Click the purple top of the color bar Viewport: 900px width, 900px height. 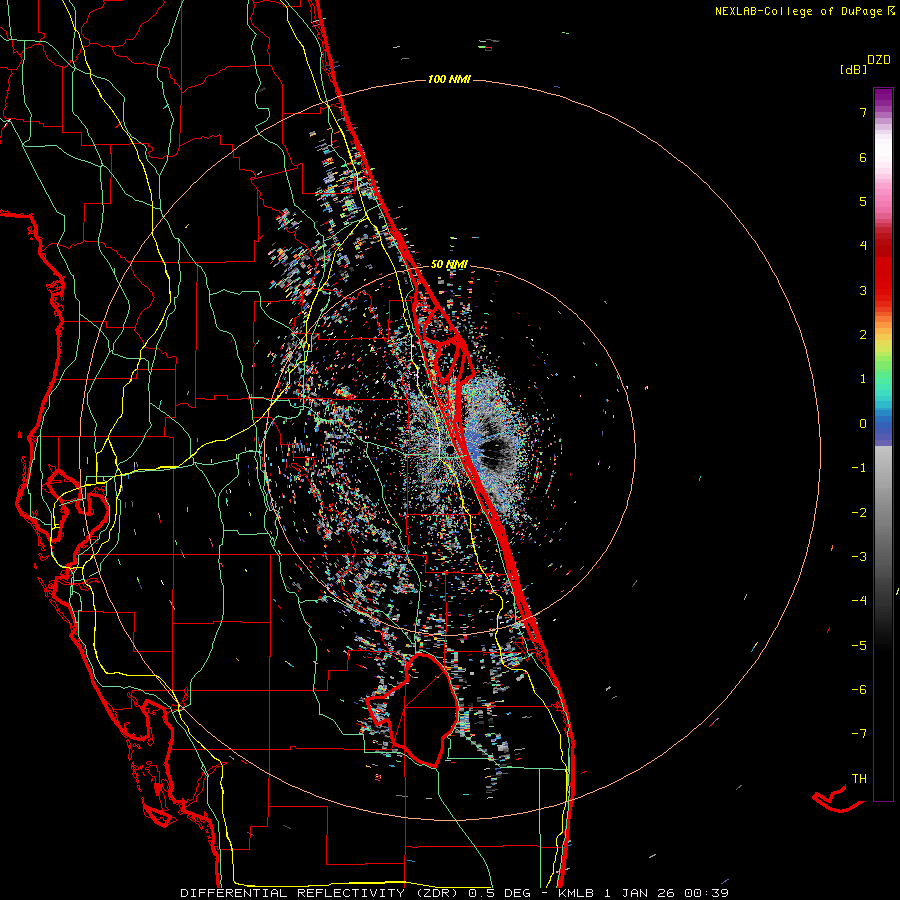click(883, 98)
